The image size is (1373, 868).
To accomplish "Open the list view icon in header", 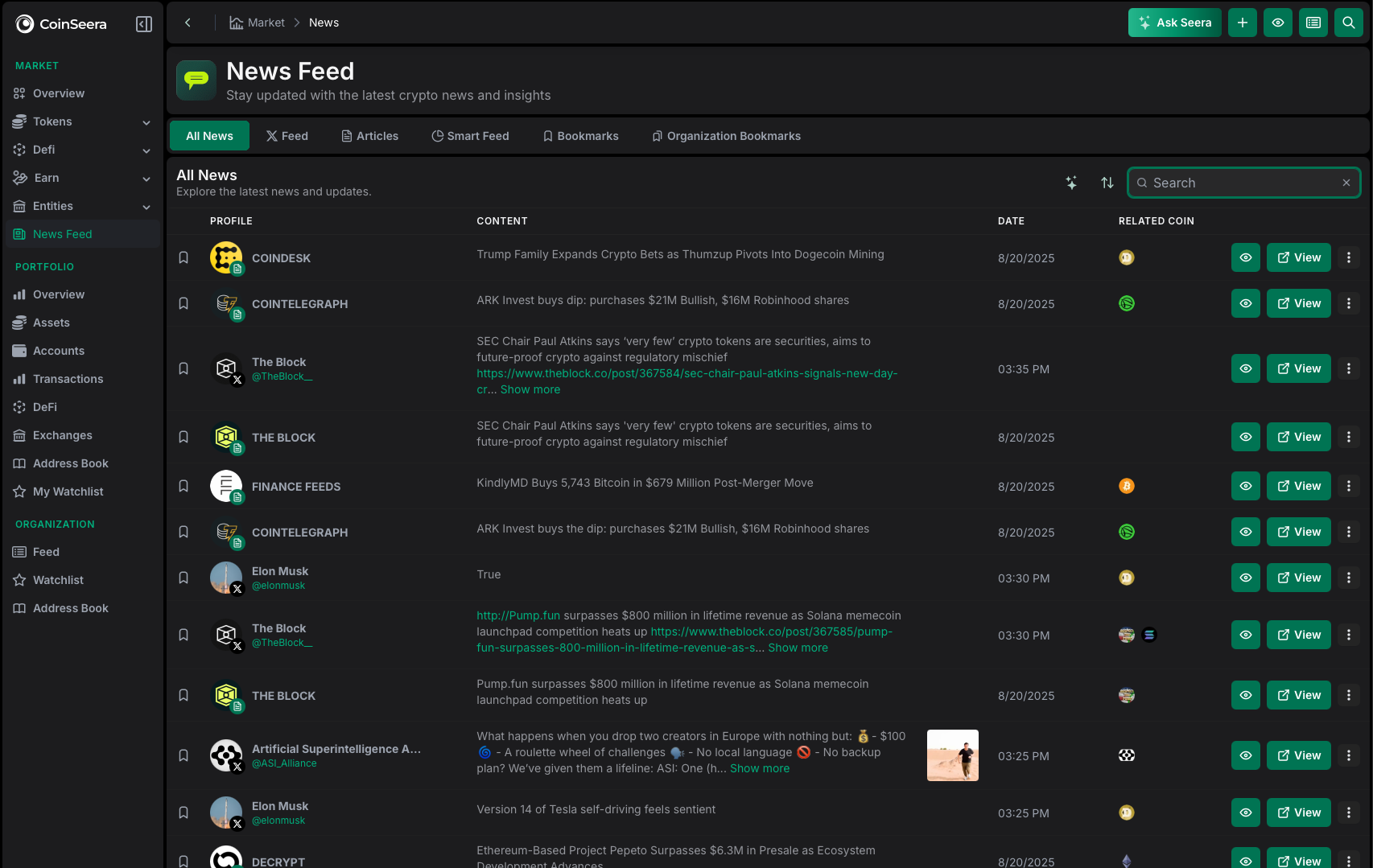I will pos(1313,23).
